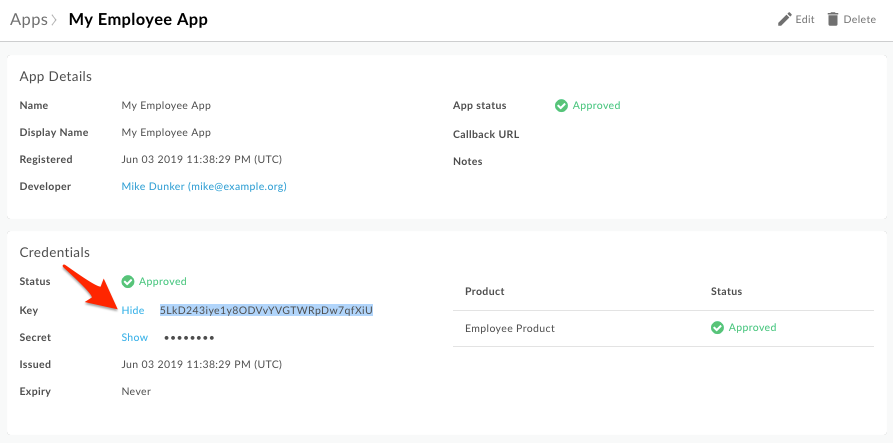
Task: Click the Edit button label
Action: tap(805, 19)
